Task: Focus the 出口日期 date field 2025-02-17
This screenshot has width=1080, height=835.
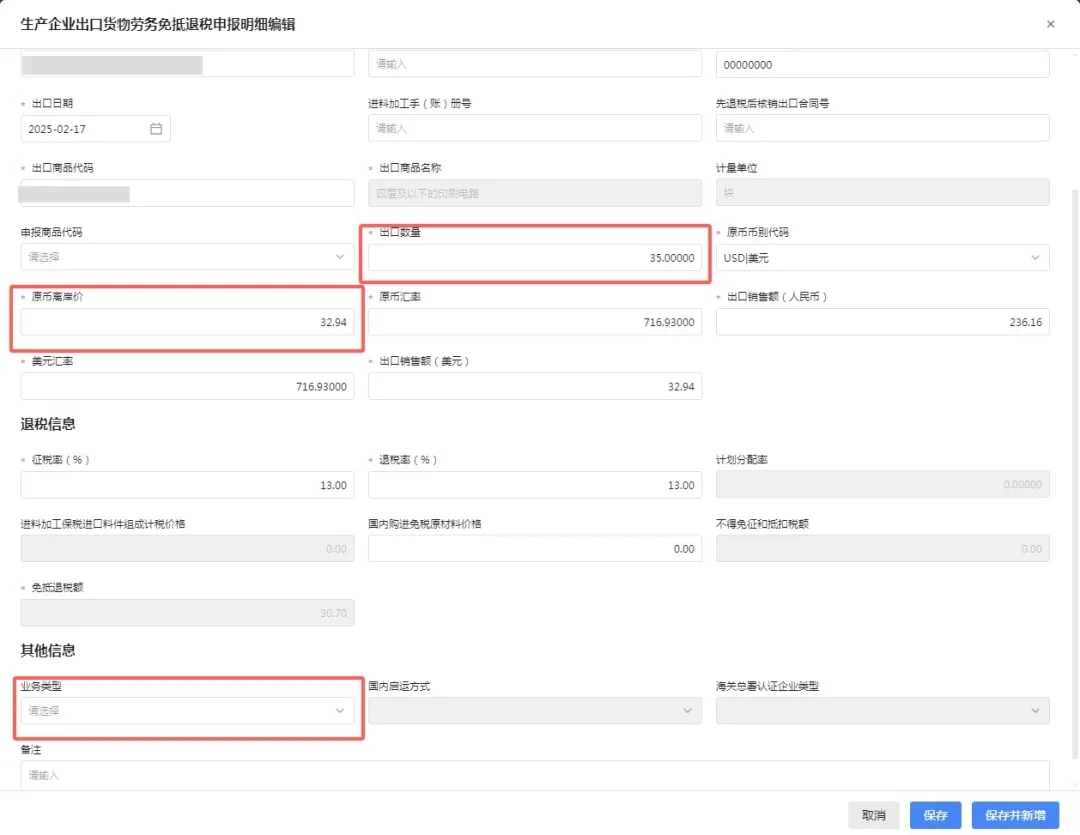Action: click(96, 129)
